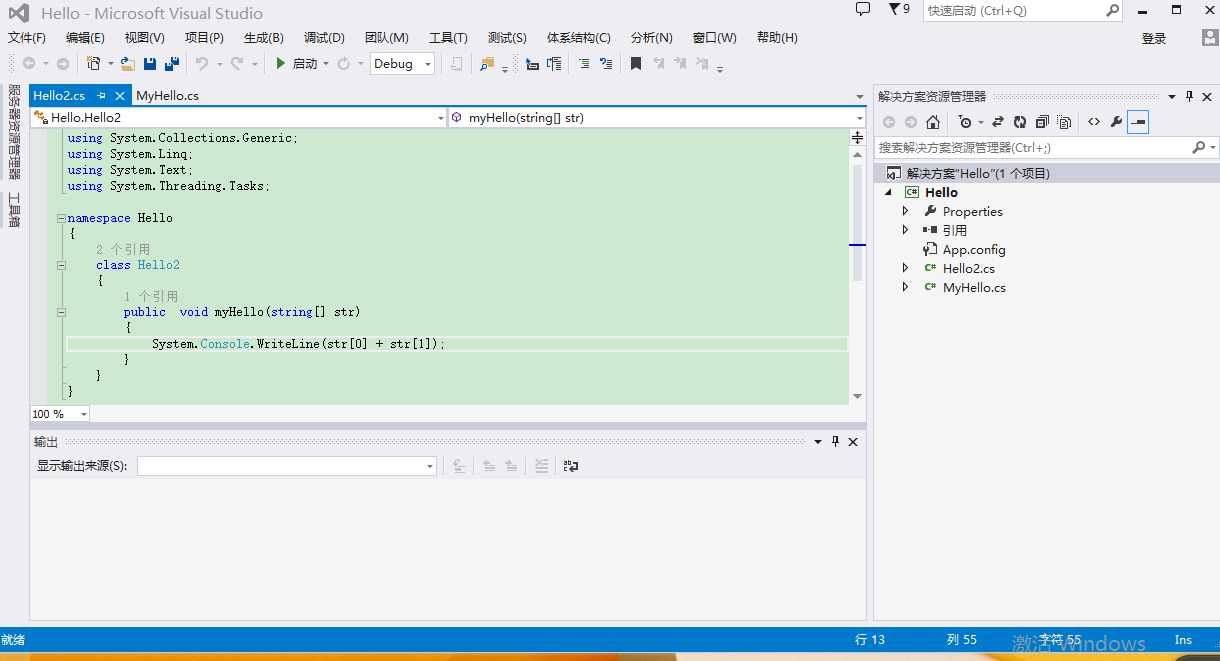Click the Open File folder icon

[128, 63]
